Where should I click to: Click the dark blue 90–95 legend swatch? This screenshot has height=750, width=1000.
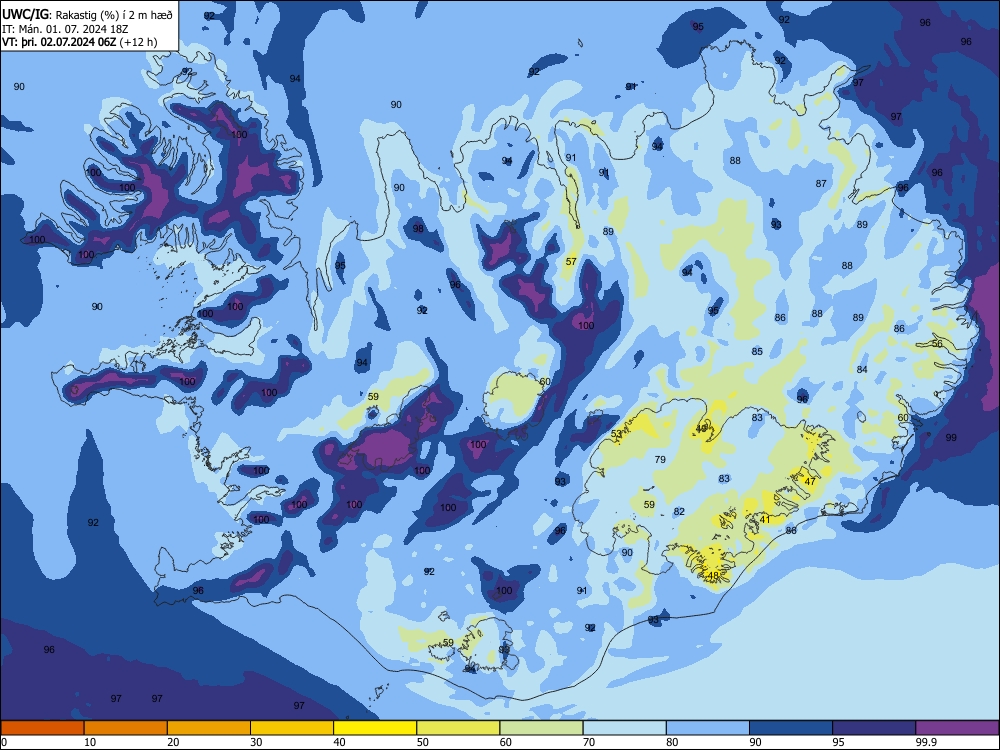click(791, 728)
